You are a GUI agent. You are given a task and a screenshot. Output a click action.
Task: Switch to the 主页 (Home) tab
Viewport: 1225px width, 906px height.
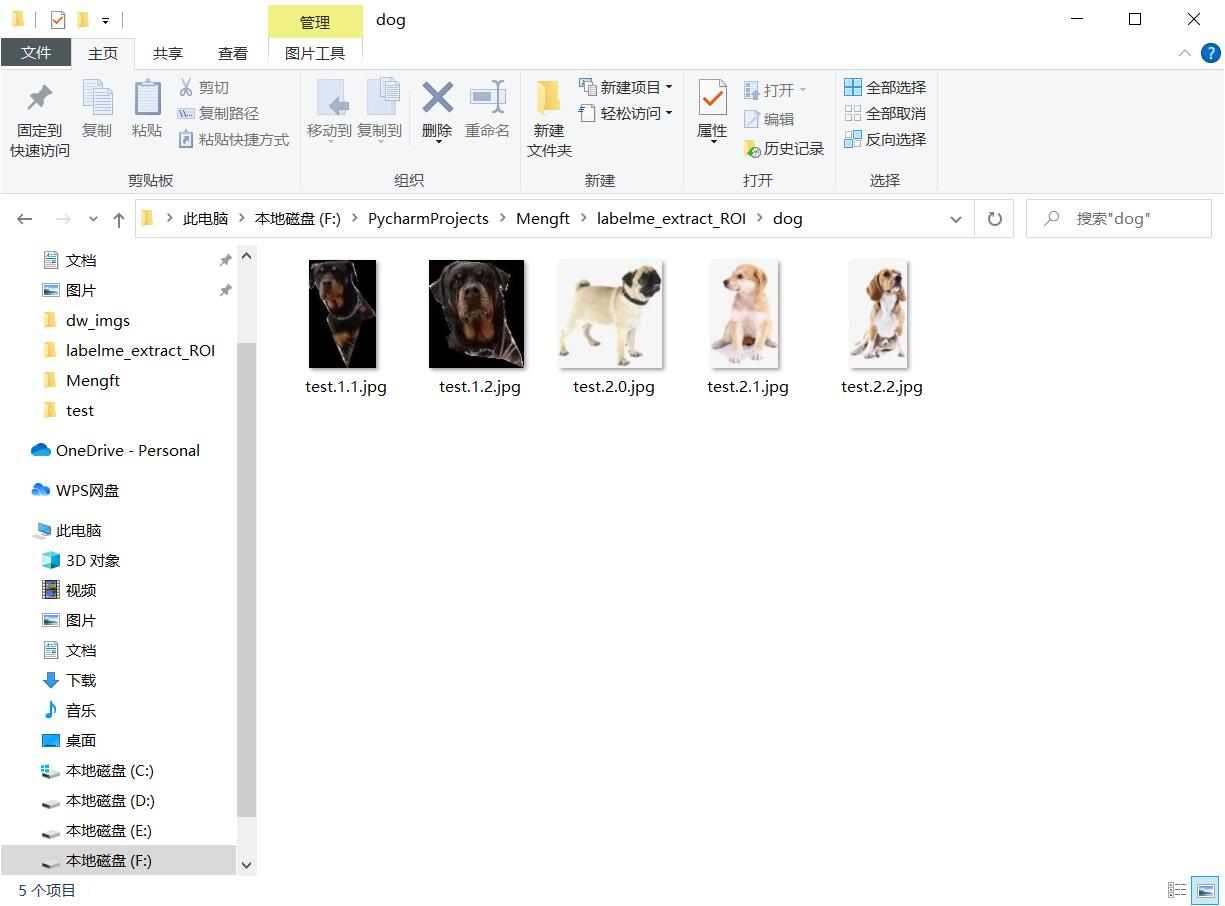tap(103, 54)
